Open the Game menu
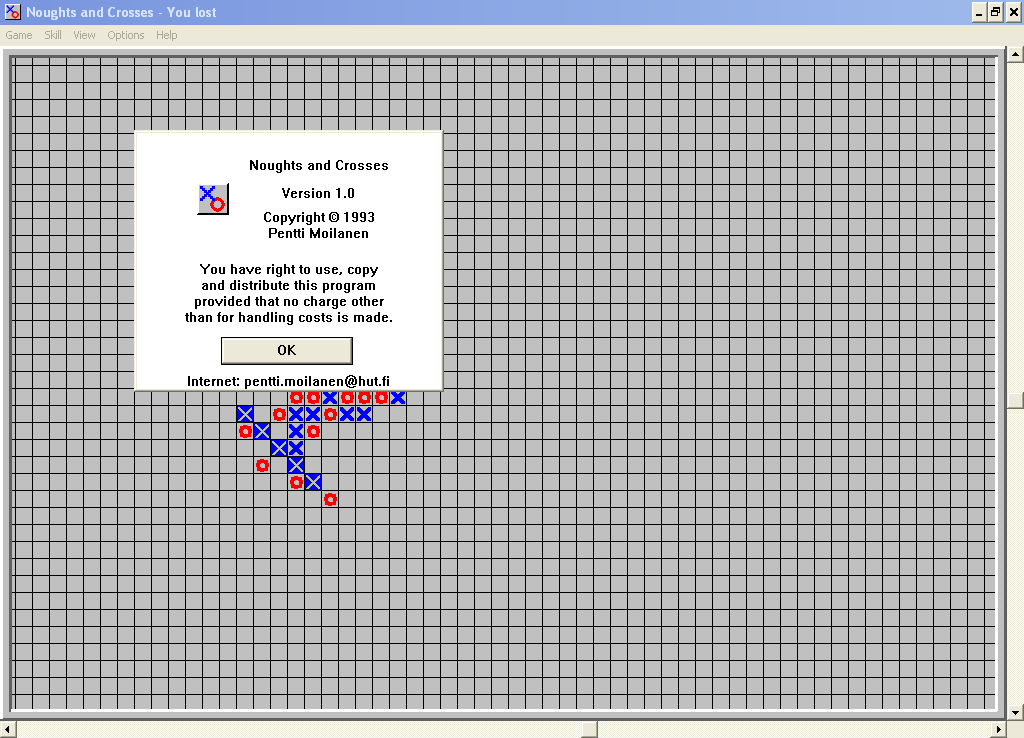 pos(19,35)
